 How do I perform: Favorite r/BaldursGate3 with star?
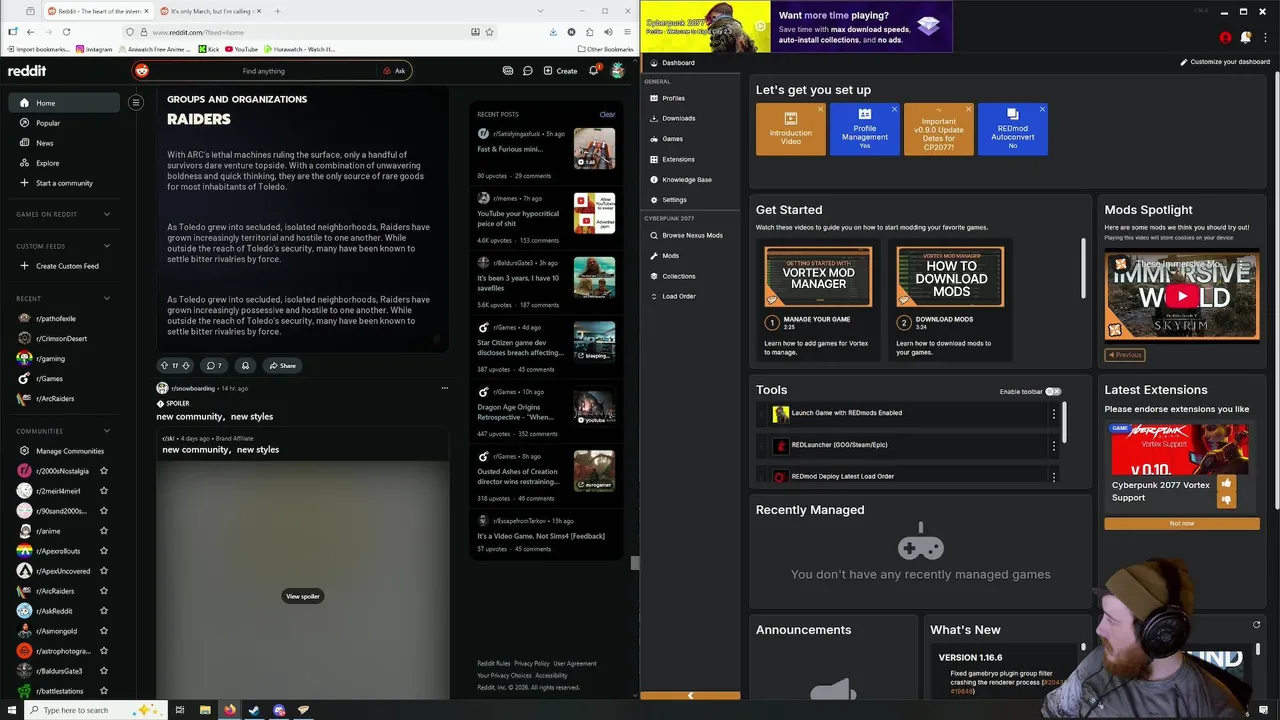(x=104, y=671)
